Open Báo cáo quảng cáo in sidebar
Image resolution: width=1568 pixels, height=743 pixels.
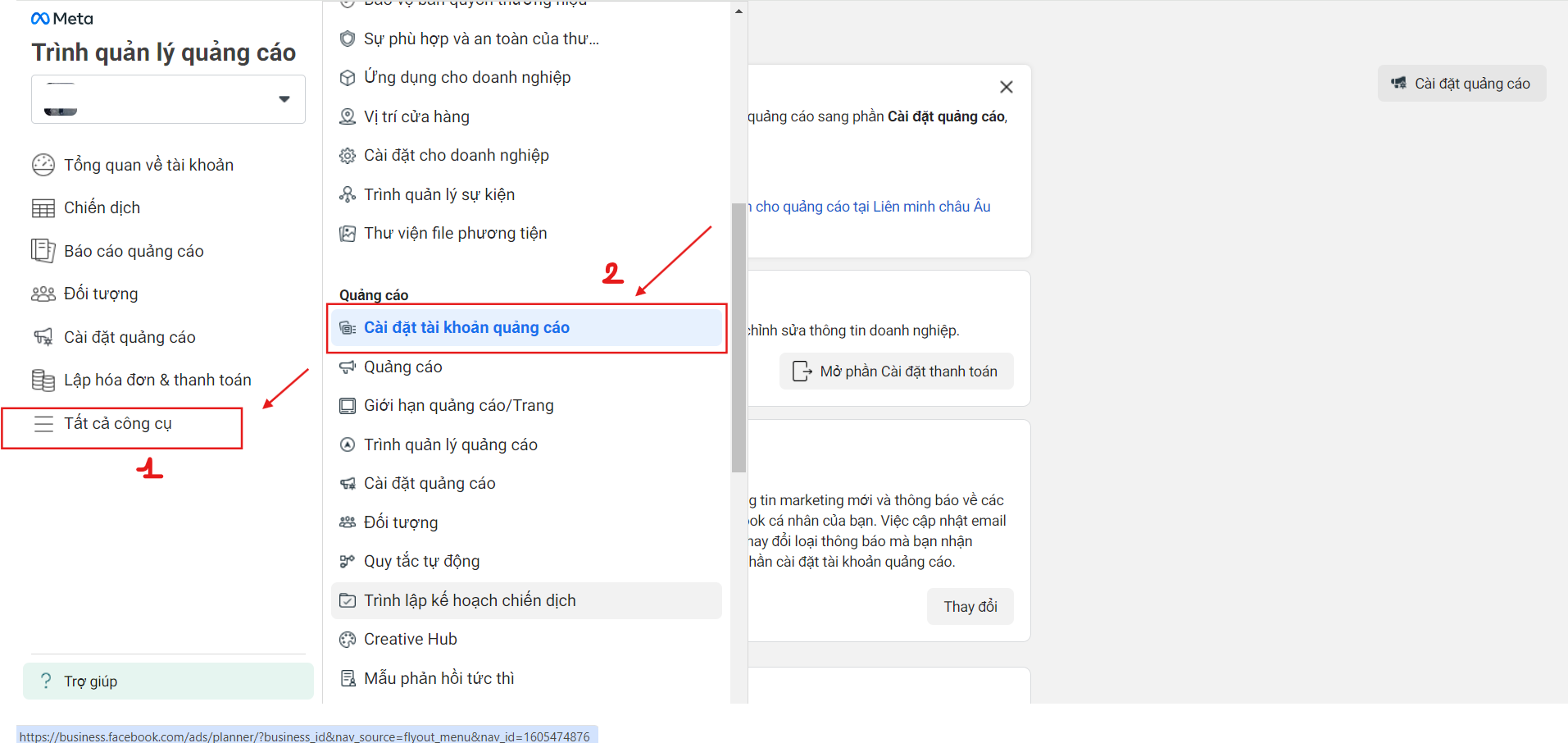(134, 251)
